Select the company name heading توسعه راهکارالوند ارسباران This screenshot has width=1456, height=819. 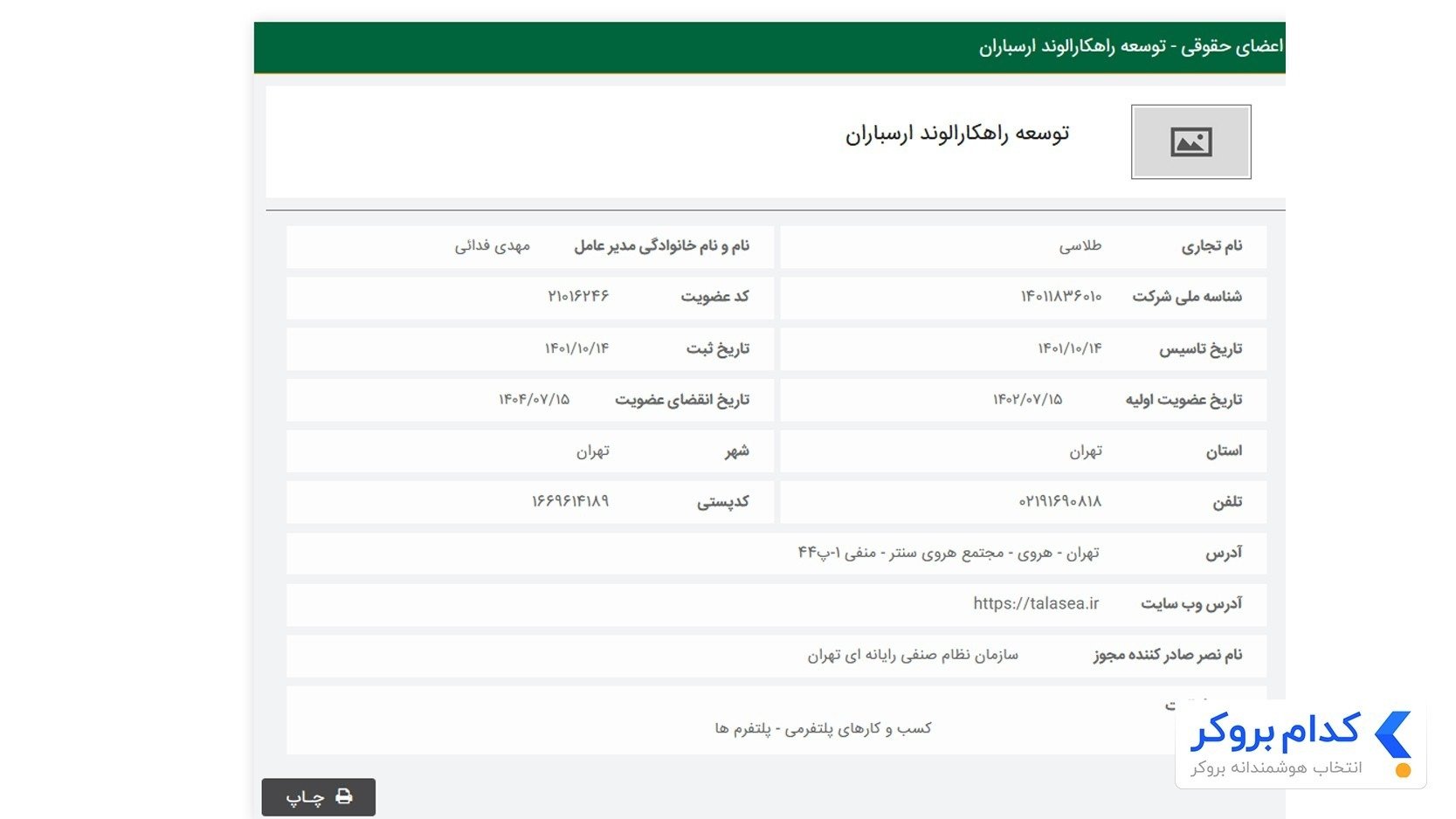click(957, 134)
